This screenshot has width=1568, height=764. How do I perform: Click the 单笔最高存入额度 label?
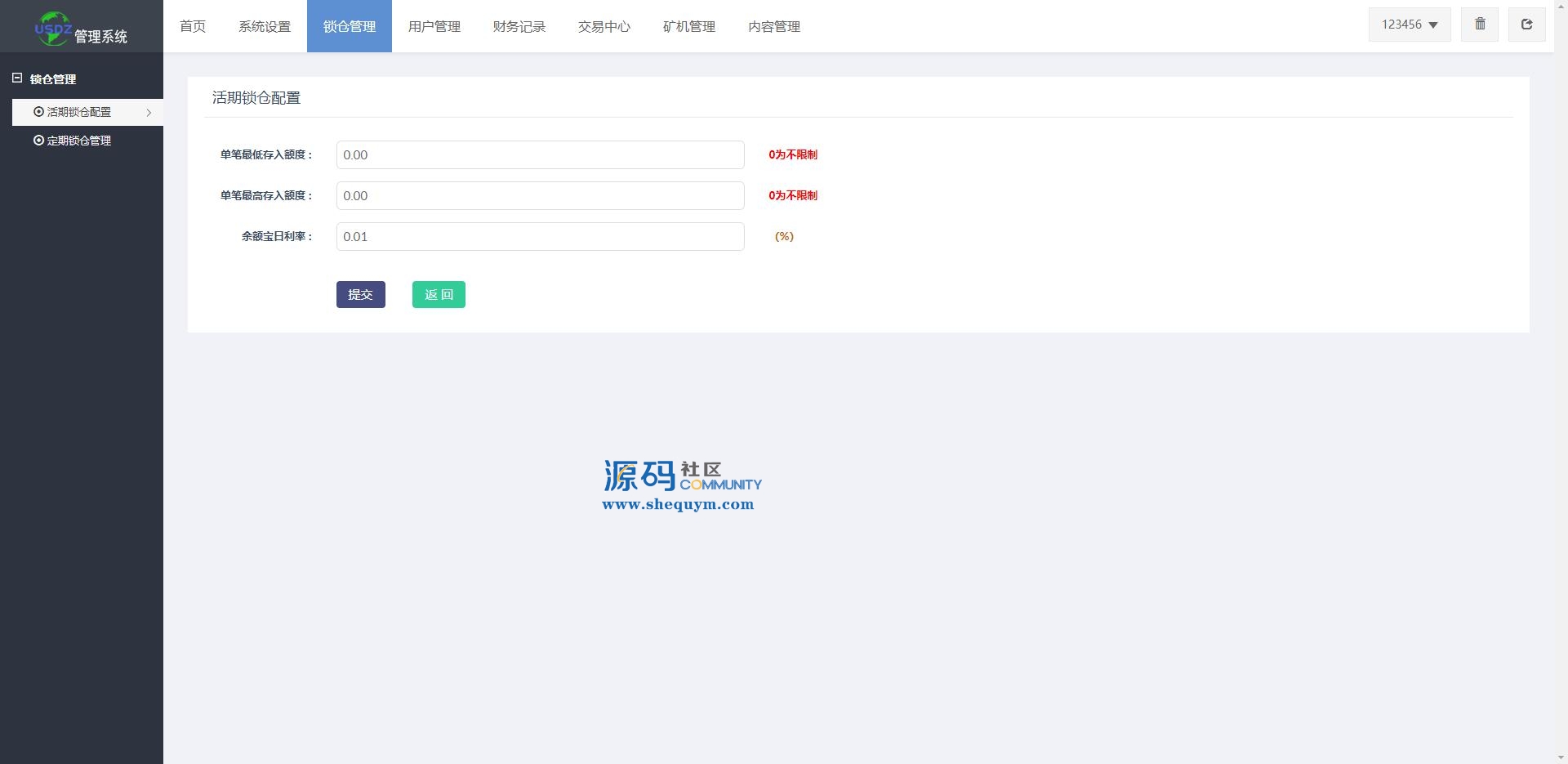click(266, 195)
